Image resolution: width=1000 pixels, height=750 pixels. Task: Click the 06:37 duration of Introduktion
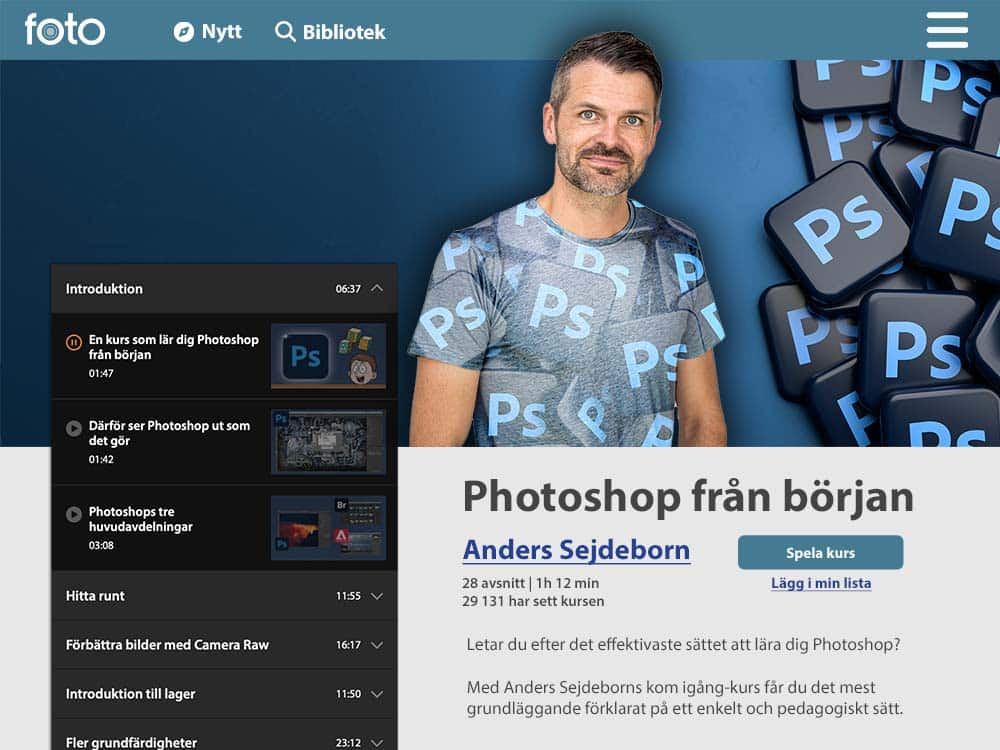[x=348, y=289]
